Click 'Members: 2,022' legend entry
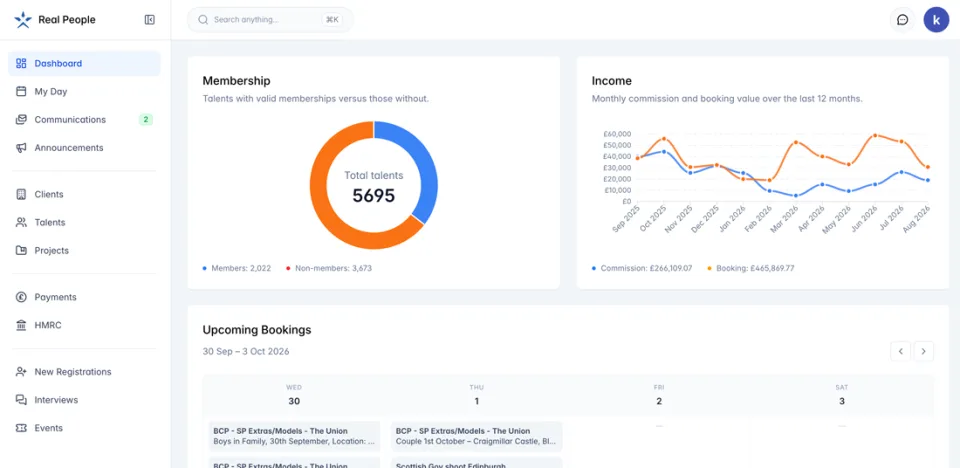Viewport: 960px width, 468px height. [237, 268]
